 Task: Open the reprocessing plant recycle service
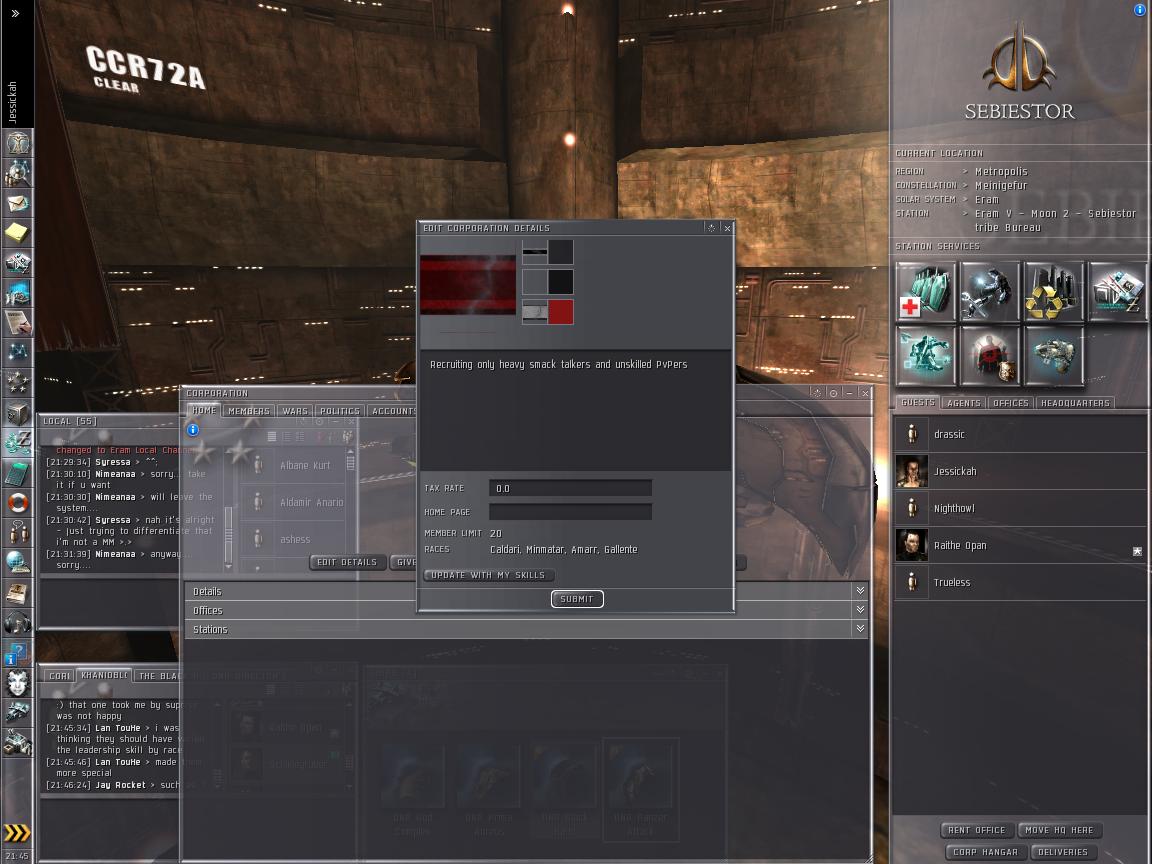point(1054,292)
